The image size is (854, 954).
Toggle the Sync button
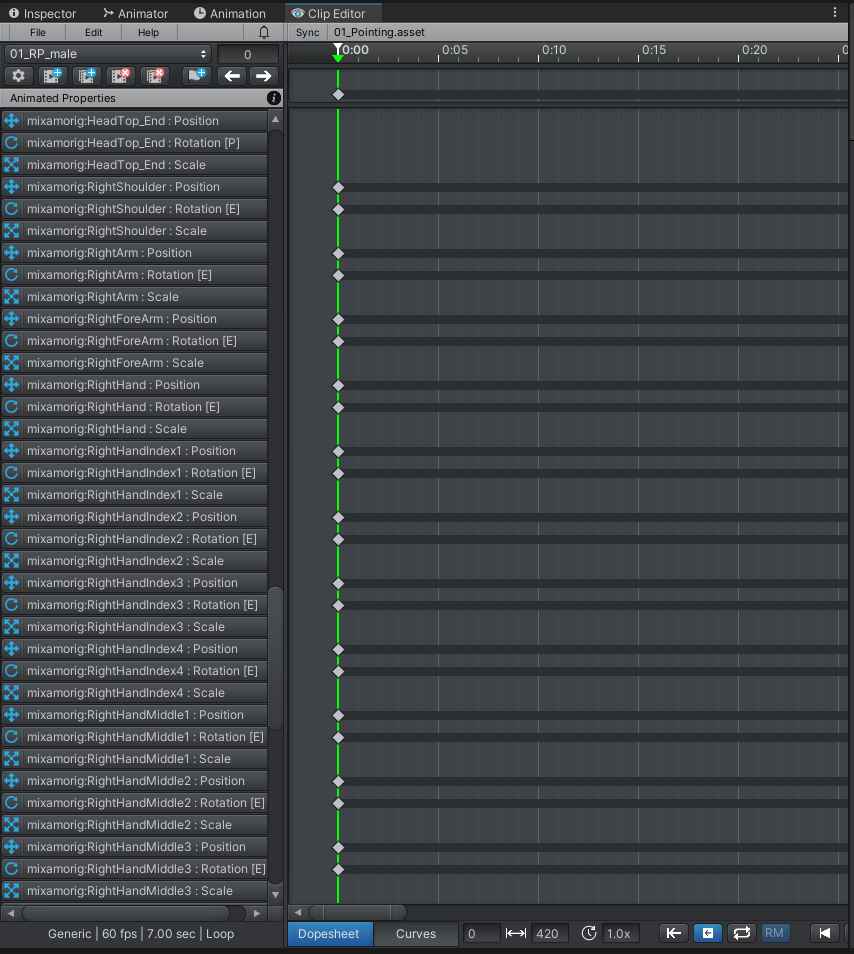308,32
